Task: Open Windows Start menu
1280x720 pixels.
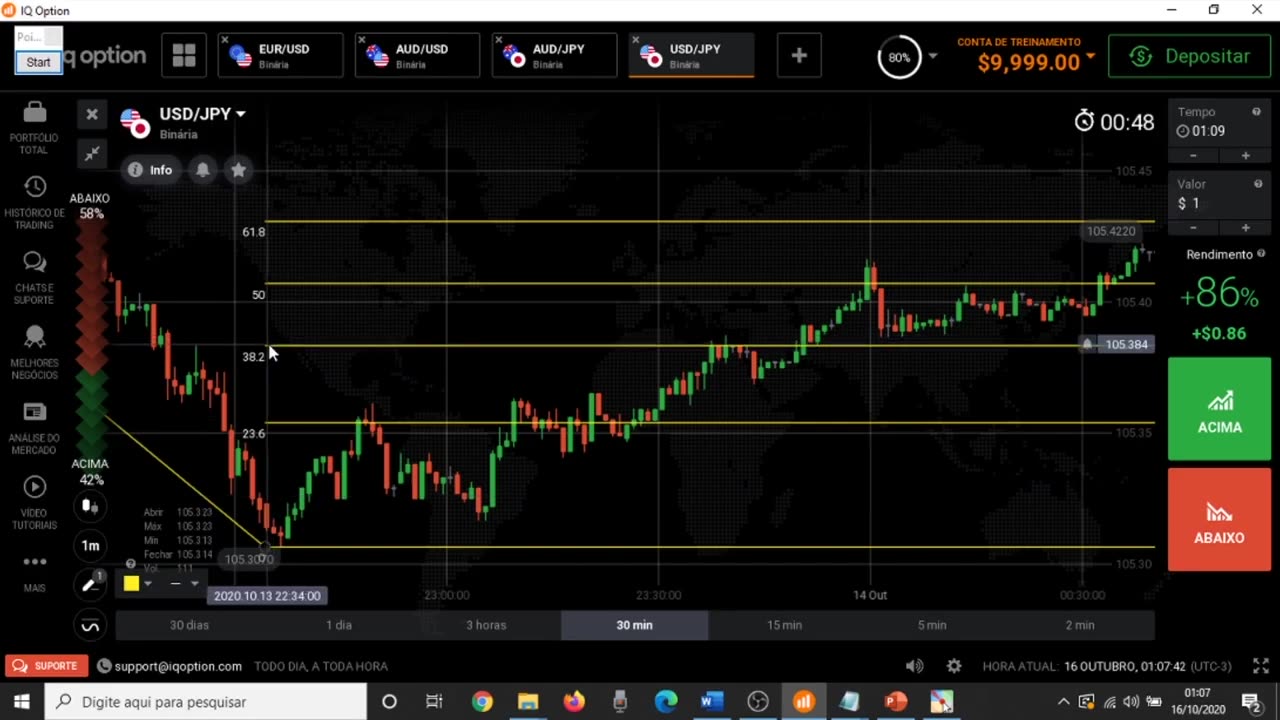Action: (x=21, y=702)
